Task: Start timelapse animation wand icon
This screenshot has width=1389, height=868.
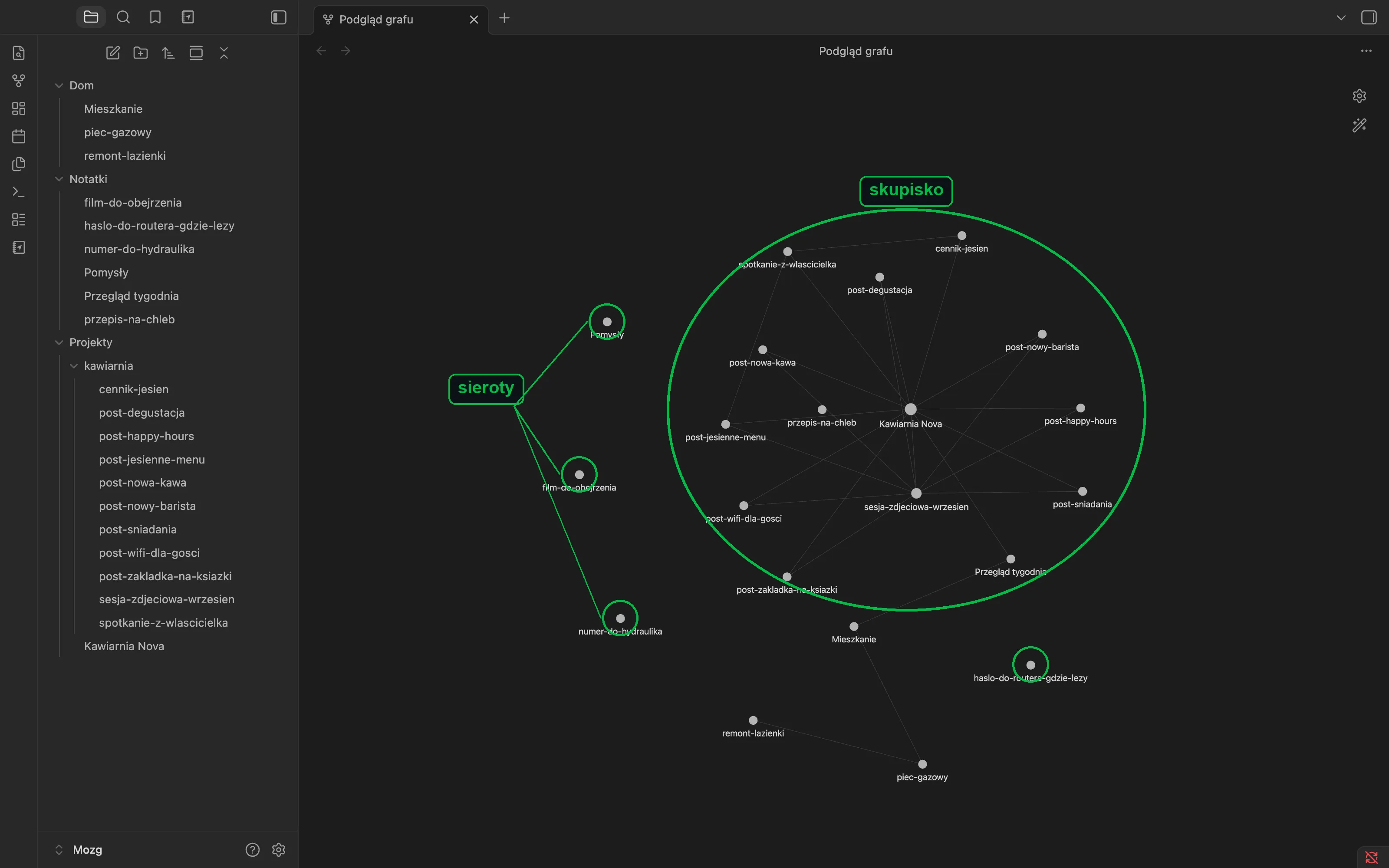Action: pyautogui.click(x=1359, y=125)
